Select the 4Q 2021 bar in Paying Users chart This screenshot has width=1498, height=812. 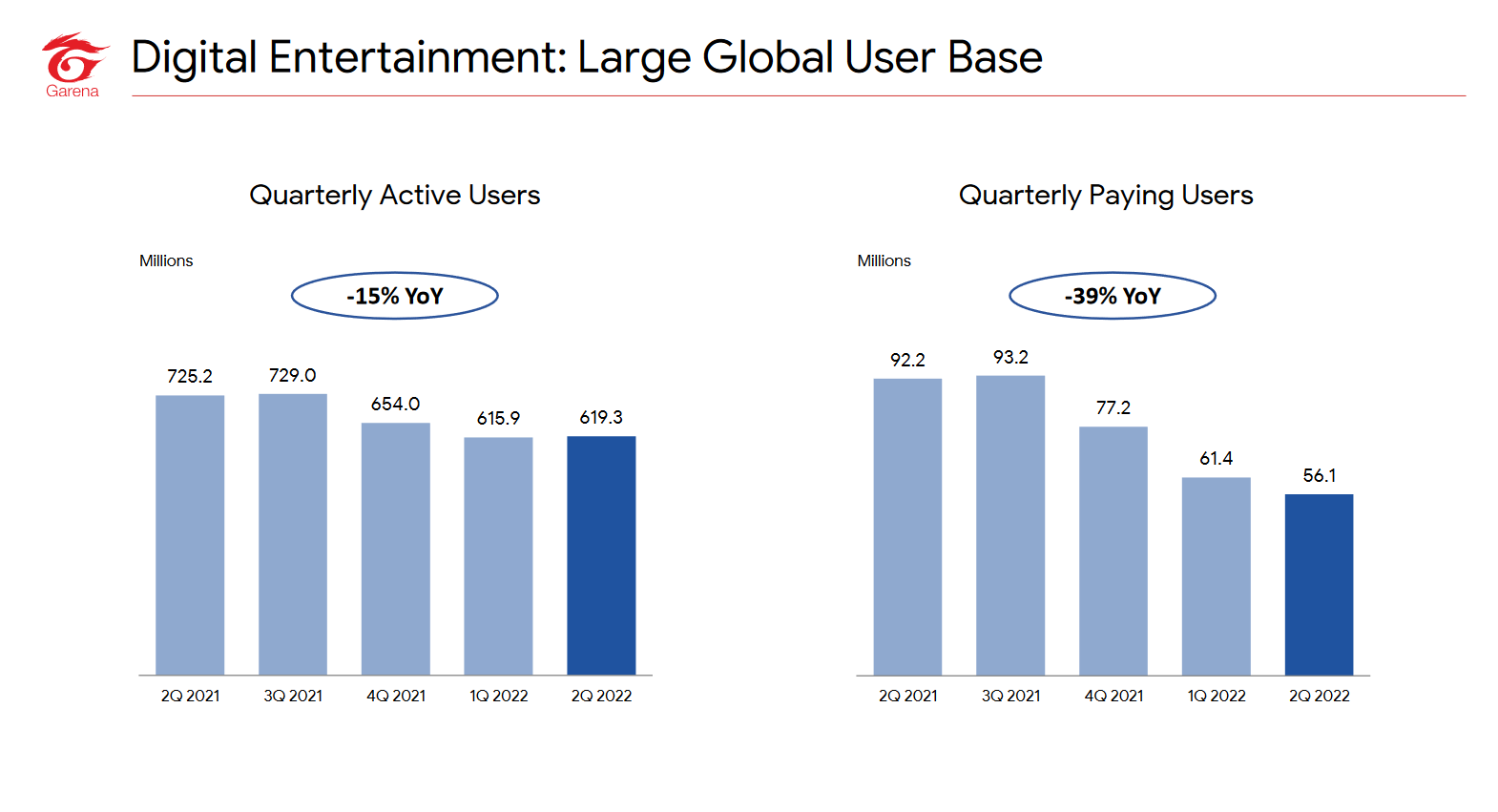tap(1113, 551)
